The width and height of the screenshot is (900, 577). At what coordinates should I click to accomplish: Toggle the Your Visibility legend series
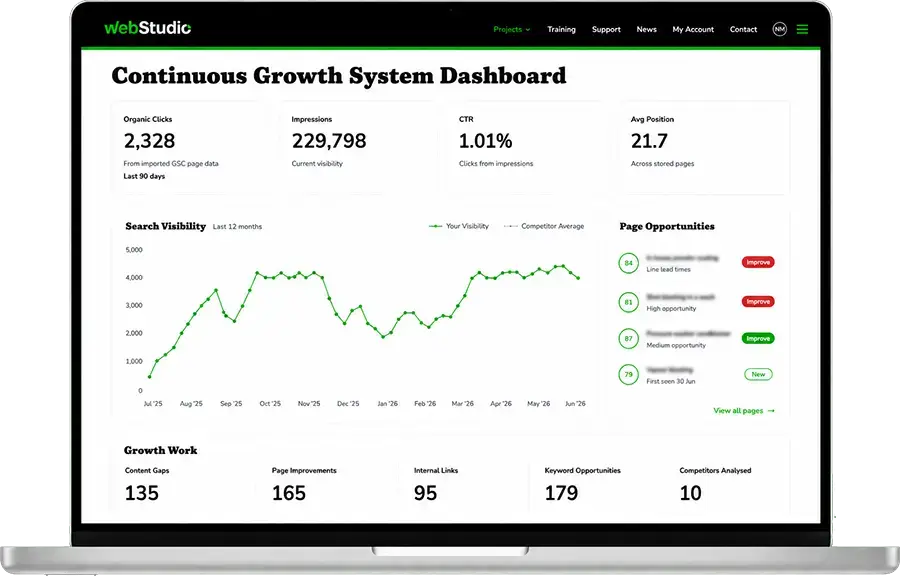459,226
